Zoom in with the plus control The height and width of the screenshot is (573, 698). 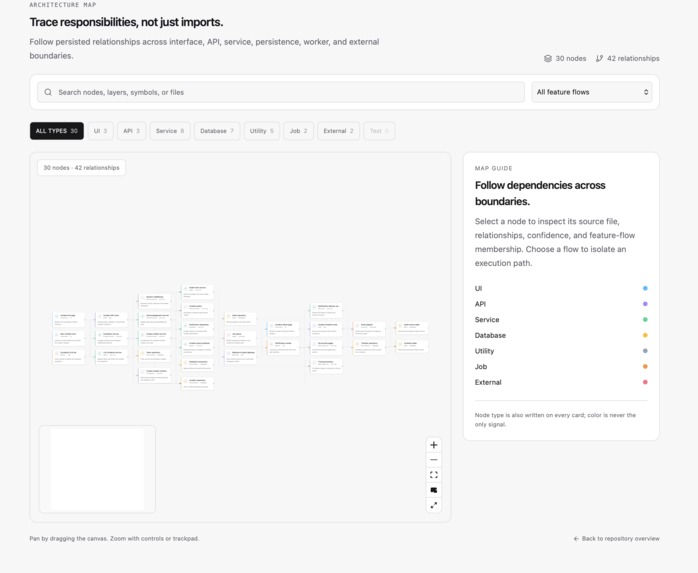pyautogui.click(x=434, y=445)
